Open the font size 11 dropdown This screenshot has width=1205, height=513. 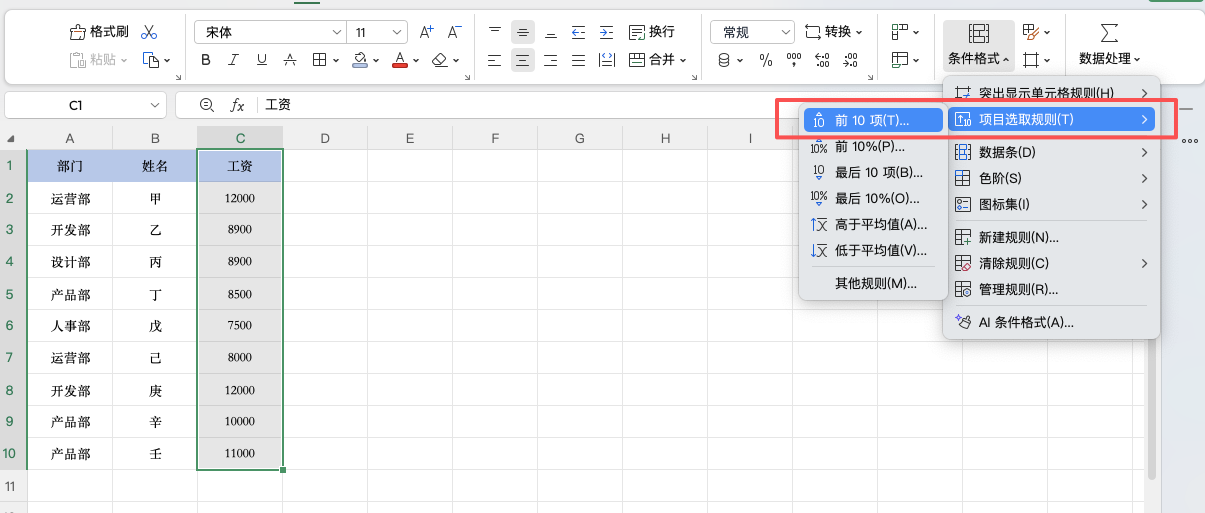tap(397, 32)
